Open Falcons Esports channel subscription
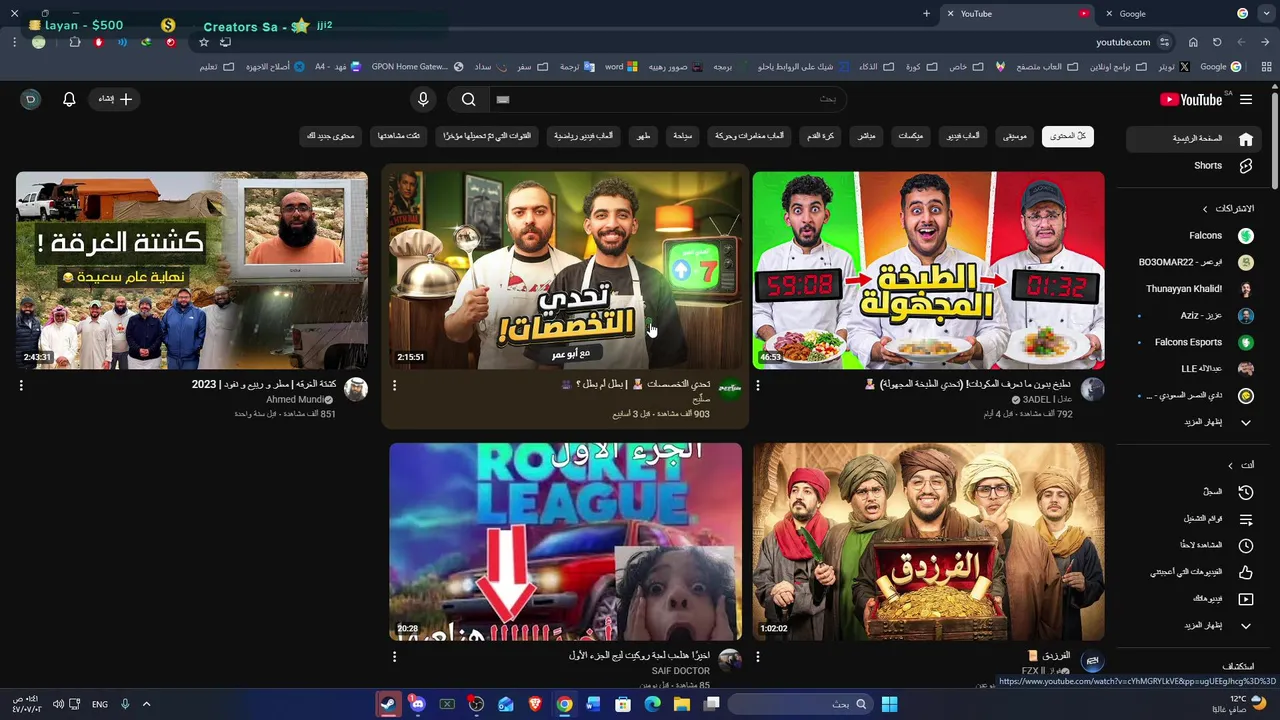 click(1196, 342)
